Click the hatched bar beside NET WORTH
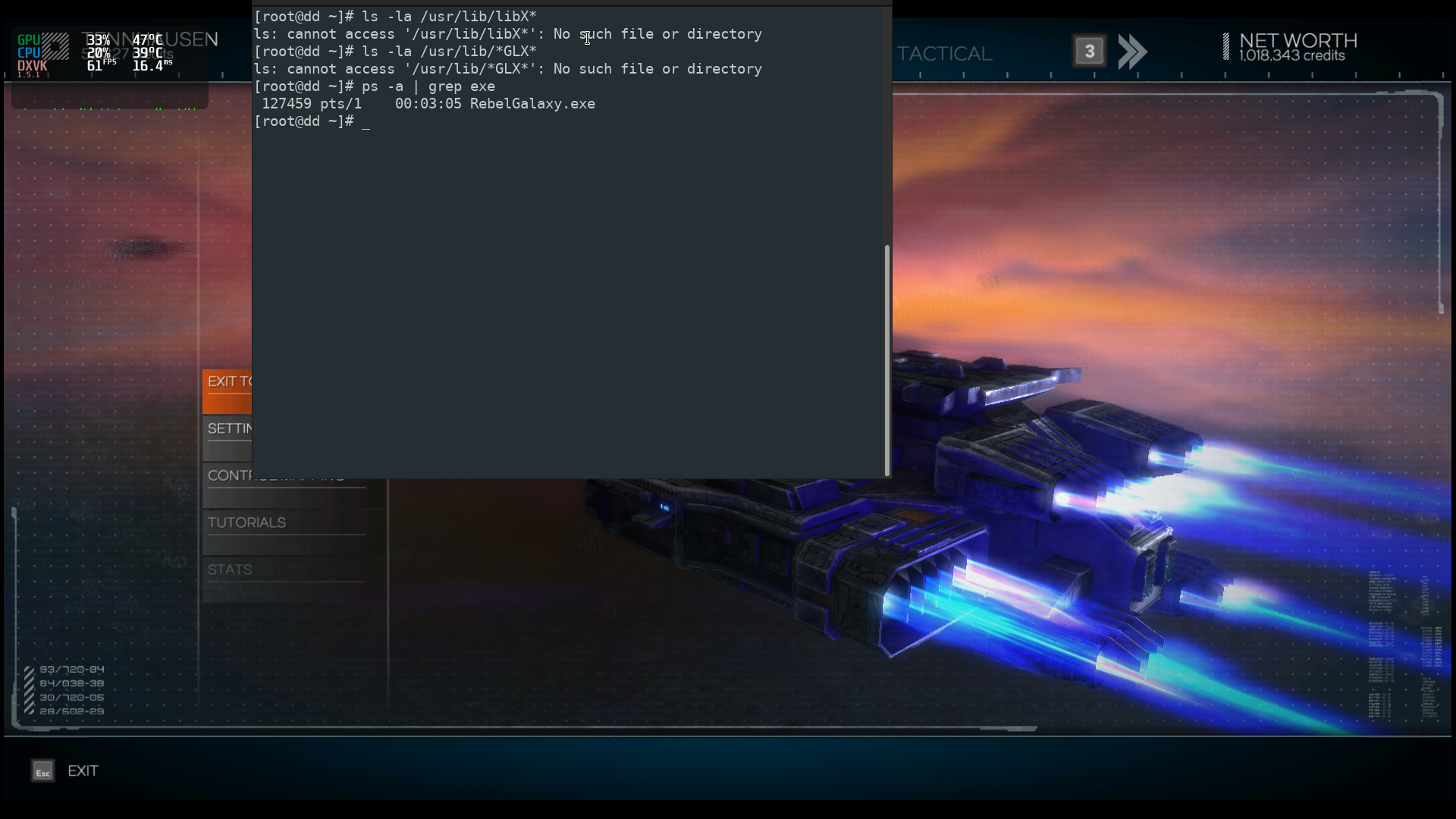This screenshot has width=1456, height=819. point(1225,47)
